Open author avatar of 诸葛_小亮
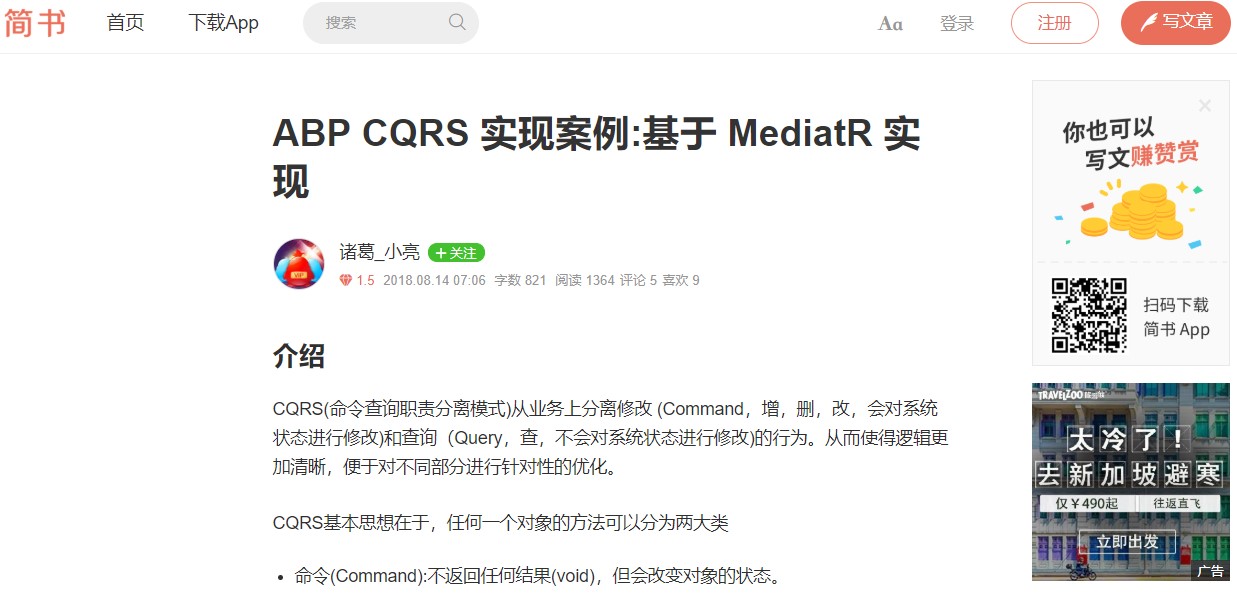Viewport: 1237px width, 593px height. pyautogui.click(x=299, y=264)
